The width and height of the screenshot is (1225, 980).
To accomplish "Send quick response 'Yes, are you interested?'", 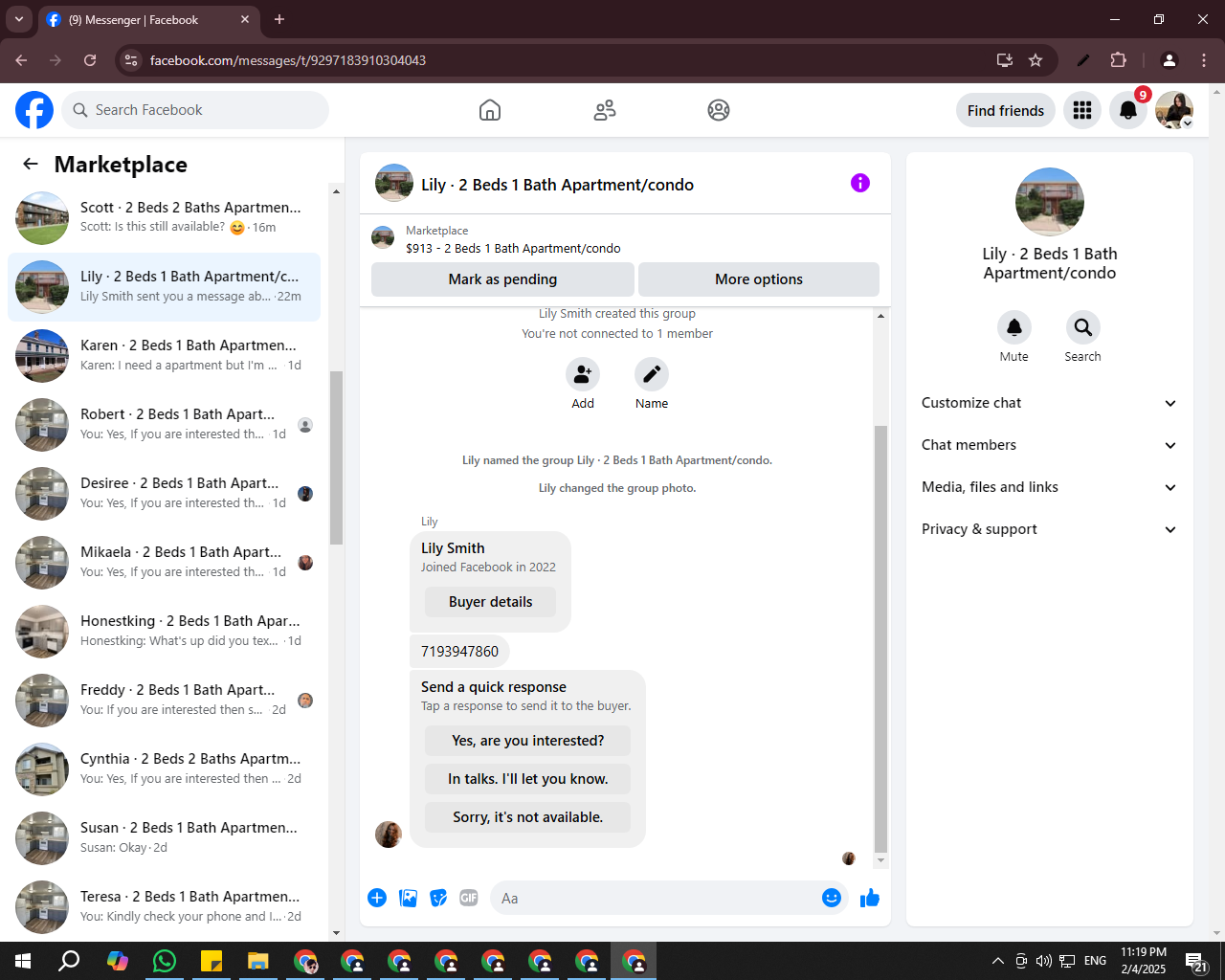I will pos(527,741).
